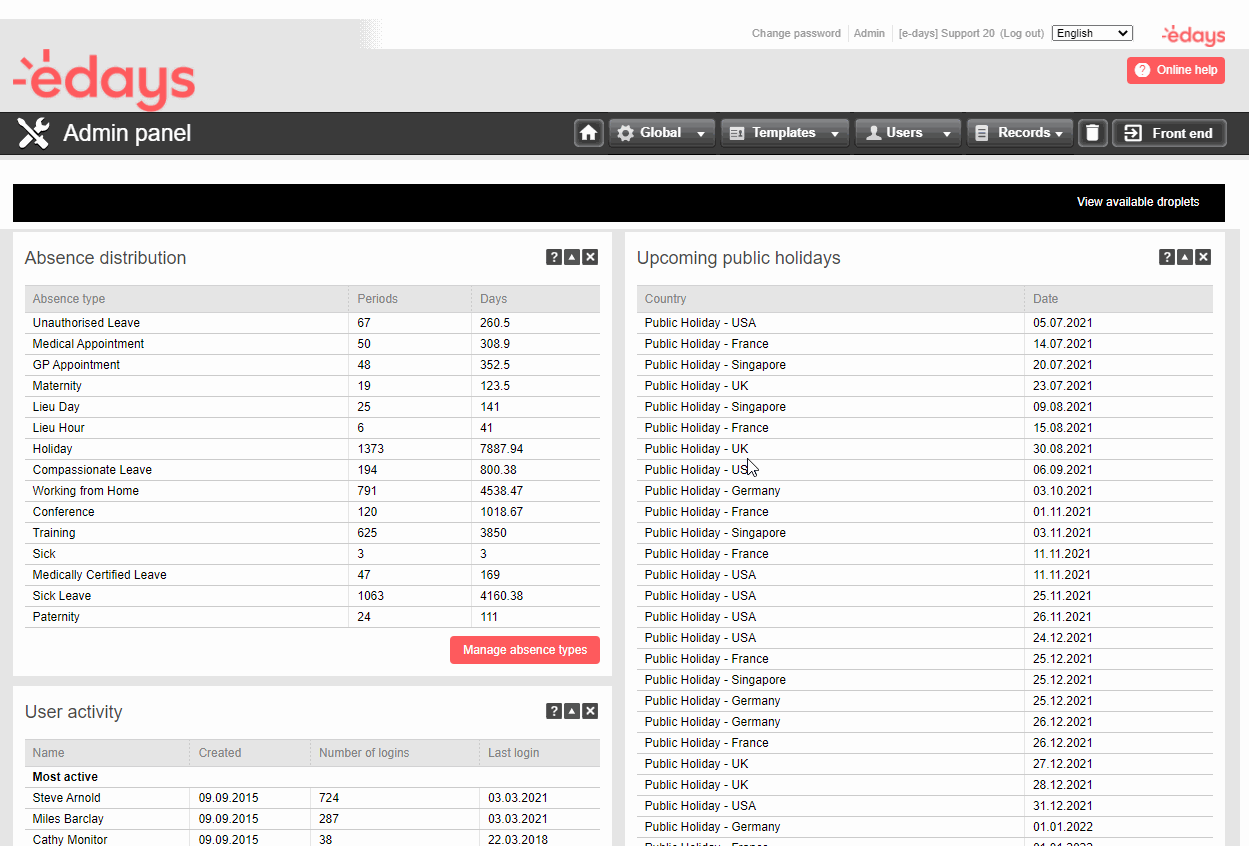Click View available droplets in the black bar
The image size is (1249, 846).
(x=1138, y=202)
